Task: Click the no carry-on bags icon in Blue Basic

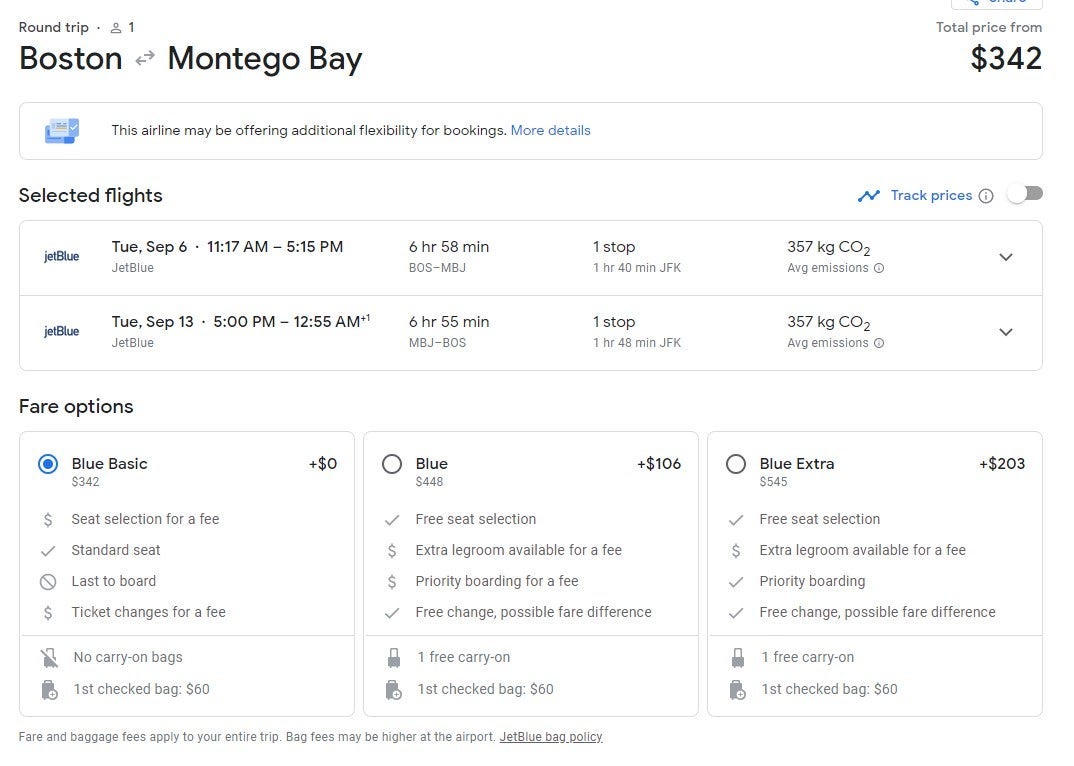Action: [x=48, y=658]
